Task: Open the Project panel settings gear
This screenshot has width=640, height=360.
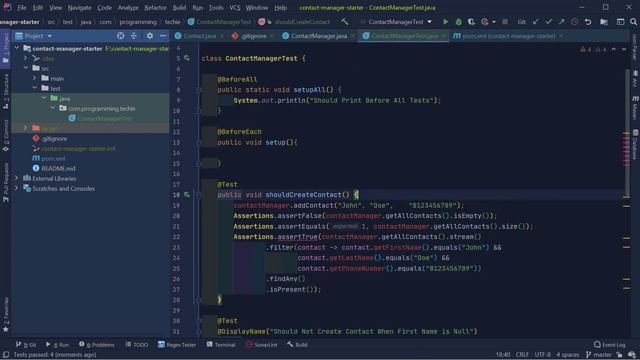Action: (150, 36)
